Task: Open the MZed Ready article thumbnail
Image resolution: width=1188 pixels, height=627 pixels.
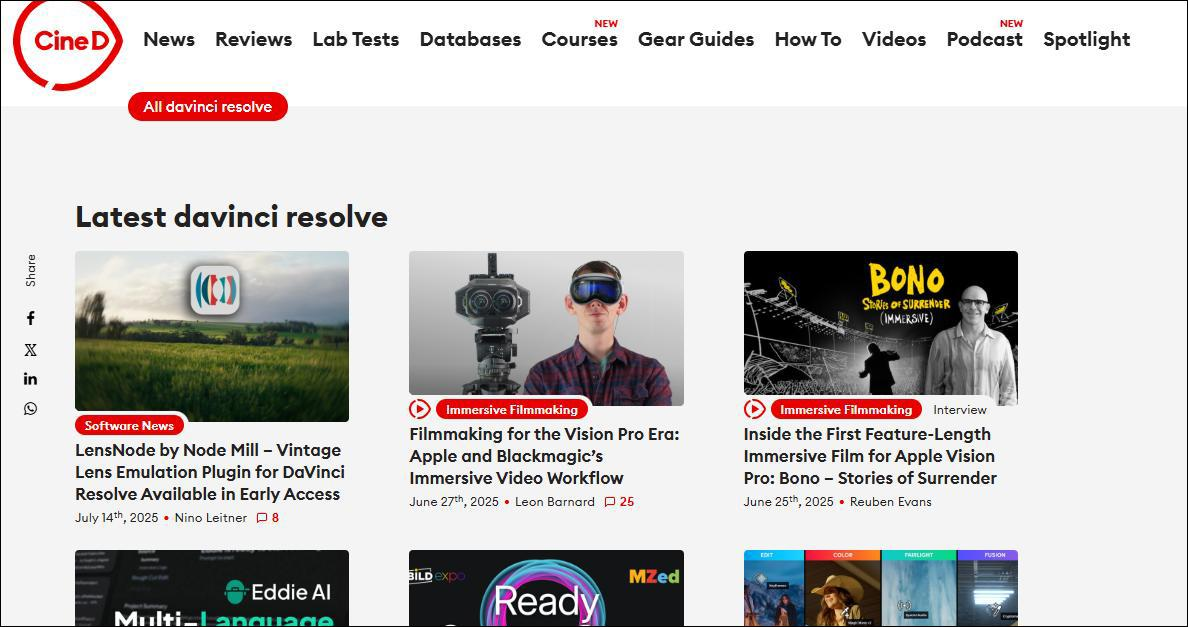Action: [x=546, y=588]
